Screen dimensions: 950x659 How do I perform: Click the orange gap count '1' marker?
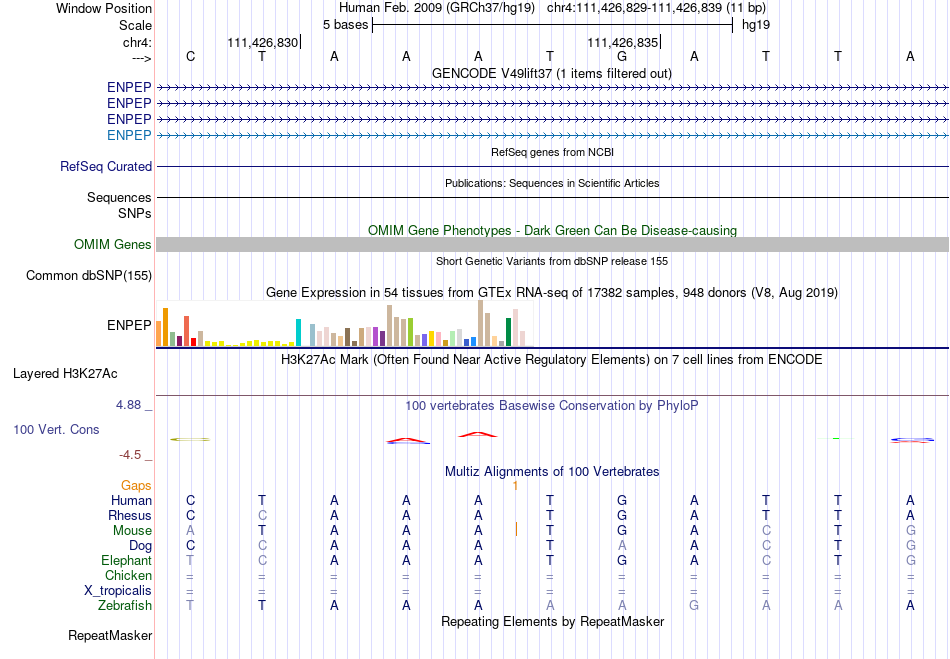[515, 486]
